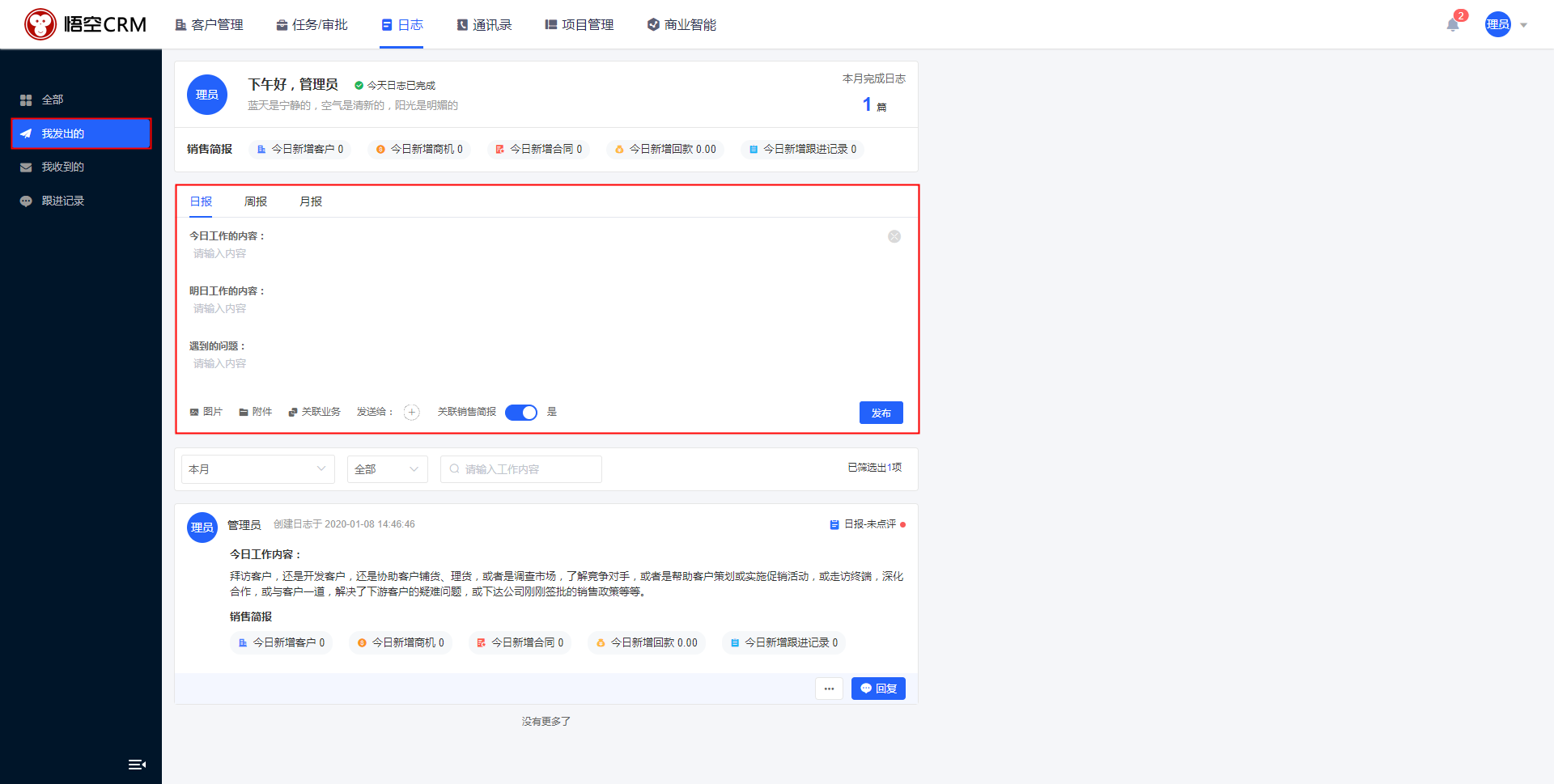
Task: Select 跟进记录 in the sidebar
Action: (x=81, y=201)
